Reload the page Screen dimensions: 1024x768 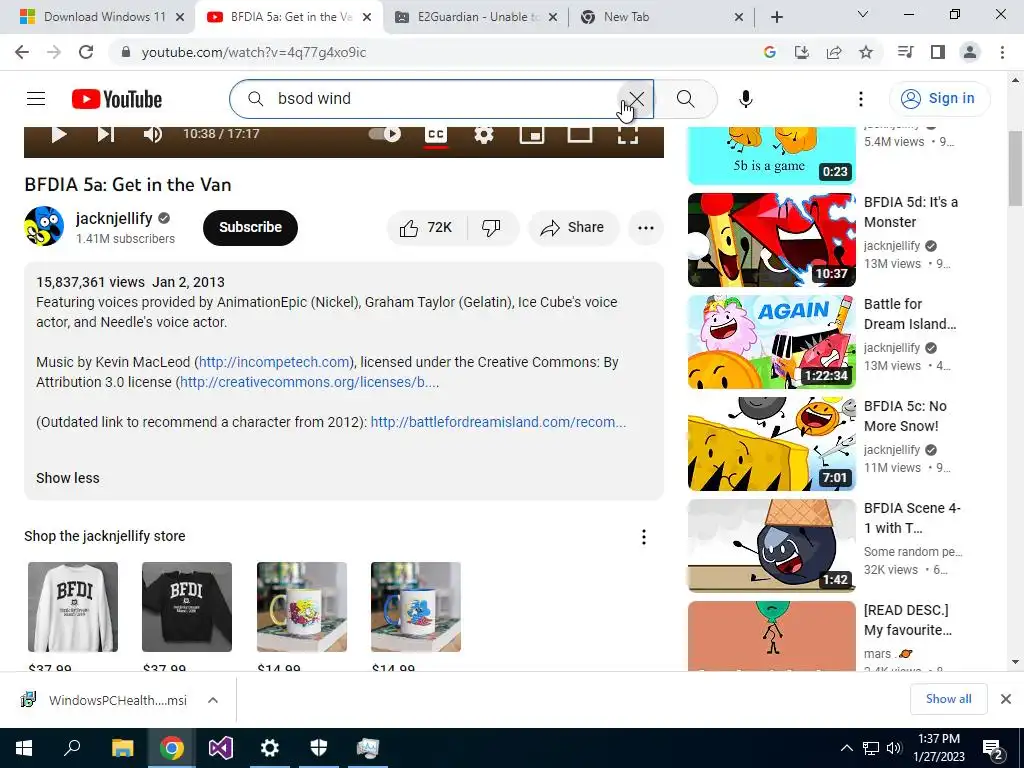coord(86,52)
